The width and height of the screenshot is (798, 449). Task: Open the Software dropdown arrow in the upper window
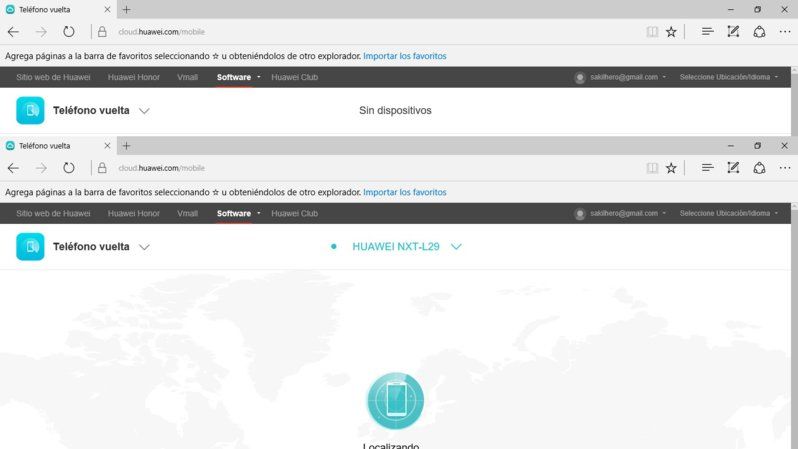tap(259, 77)
